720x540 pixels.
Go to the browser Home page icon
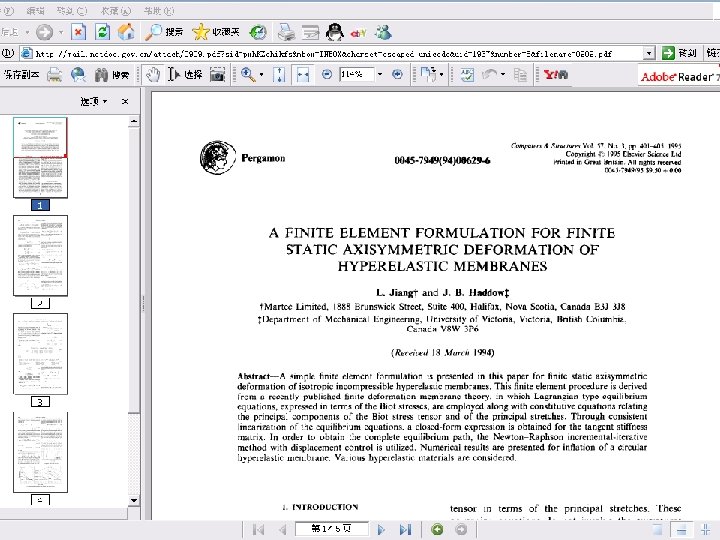pyautogui.click(x=126, y=32)
